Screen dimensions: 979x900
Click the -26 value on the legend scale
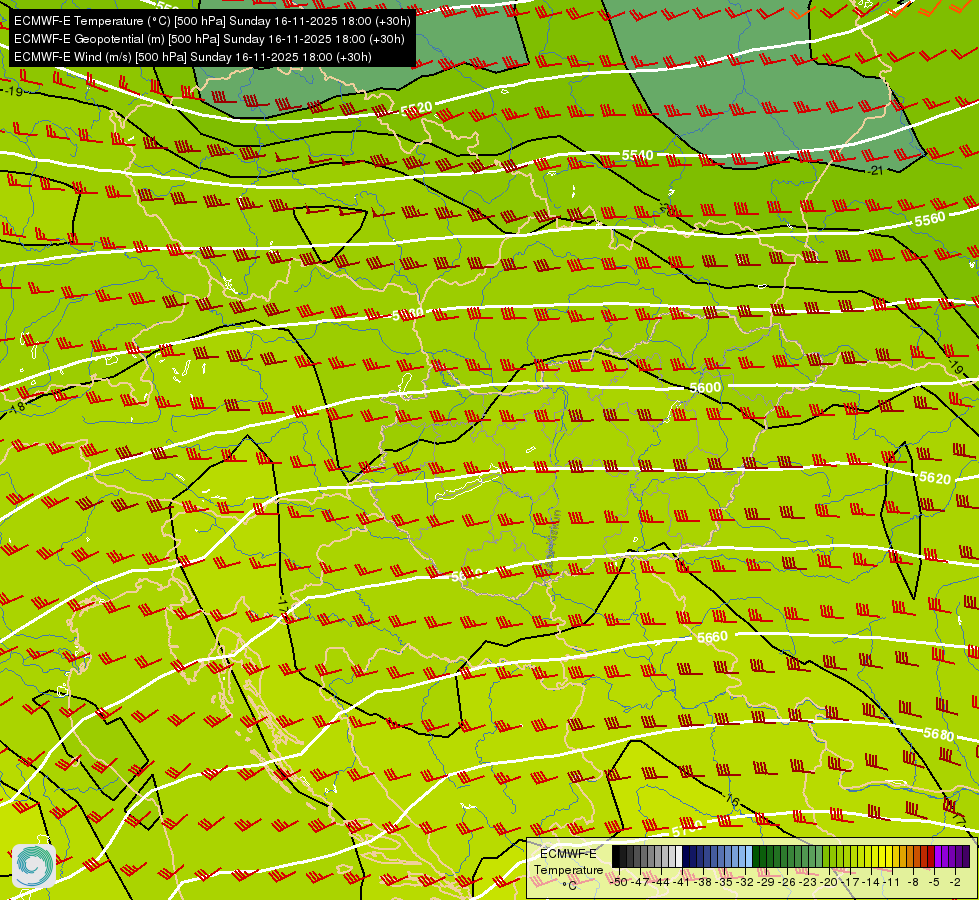click(787, 882)
